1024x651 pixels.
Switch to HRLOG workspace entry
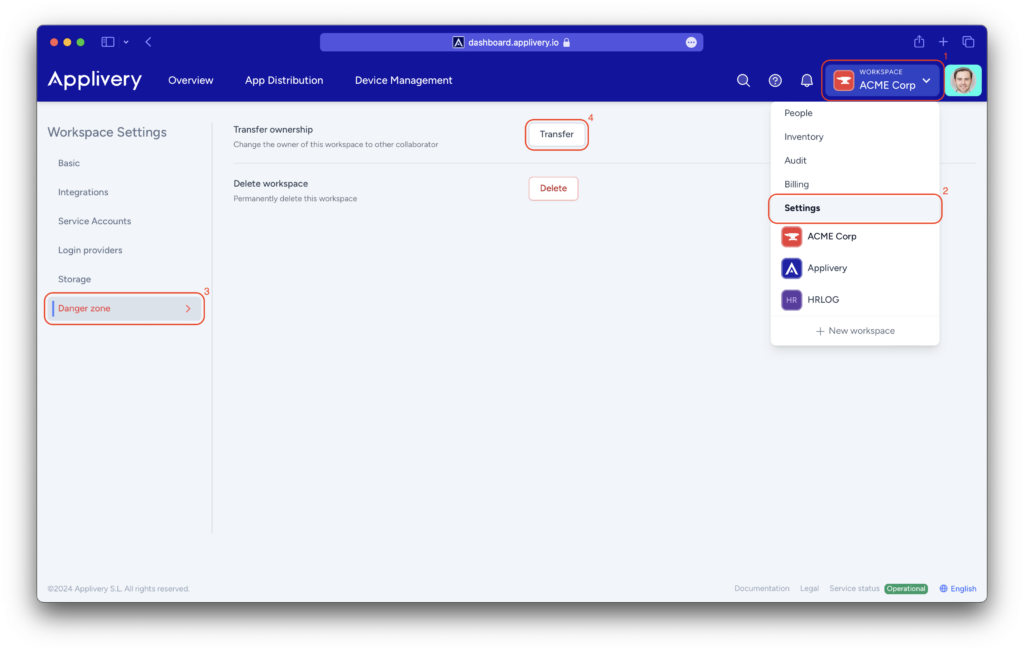point(854,300)
